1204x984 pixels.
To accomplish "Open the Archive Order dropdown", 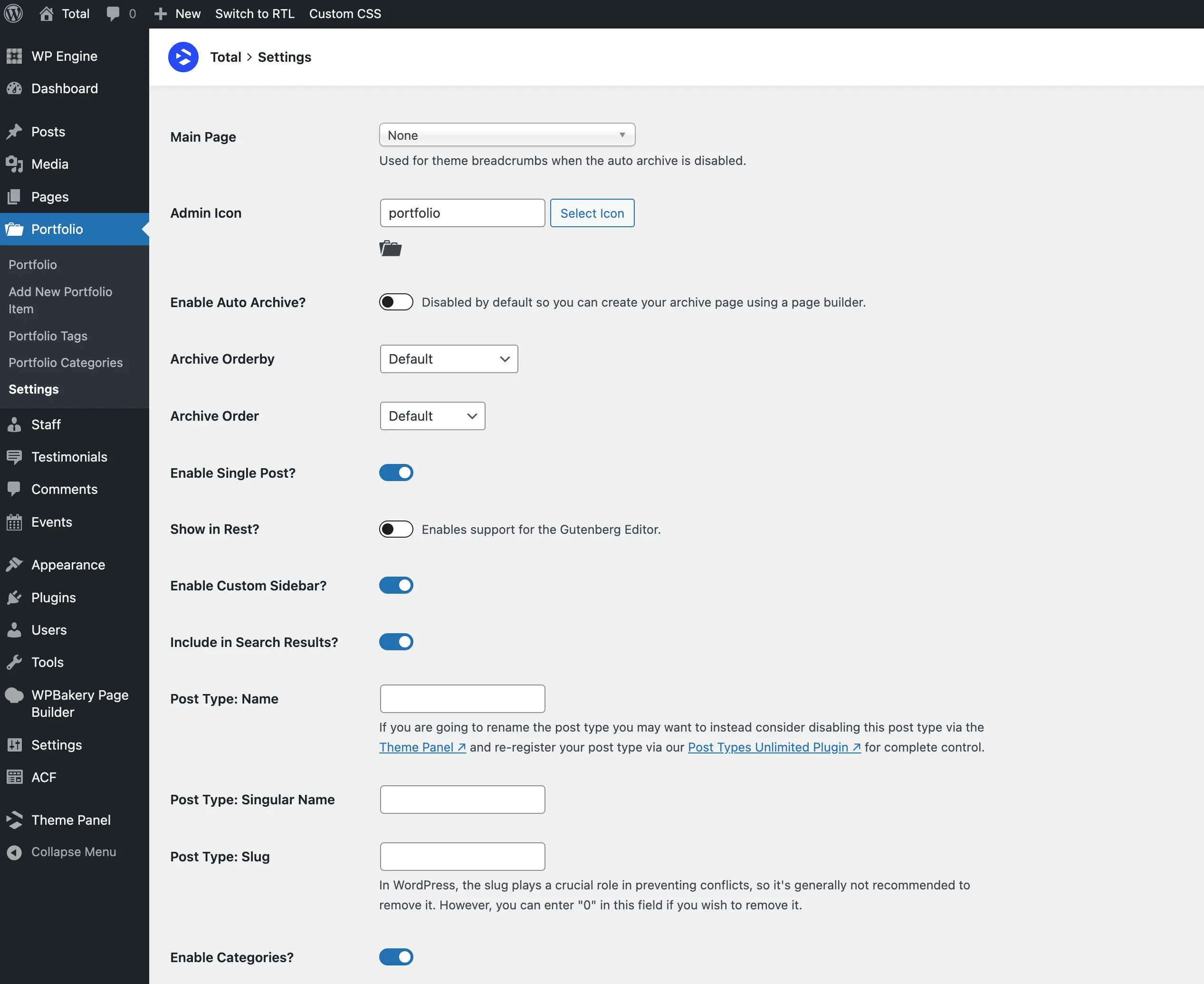I will [432, 415].
